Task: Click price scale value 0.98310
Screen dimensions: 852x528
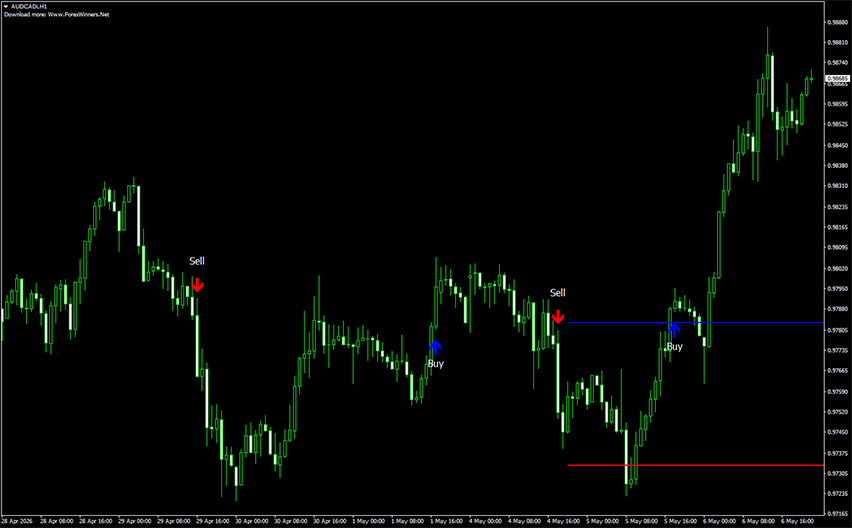Action: (838, 186)
